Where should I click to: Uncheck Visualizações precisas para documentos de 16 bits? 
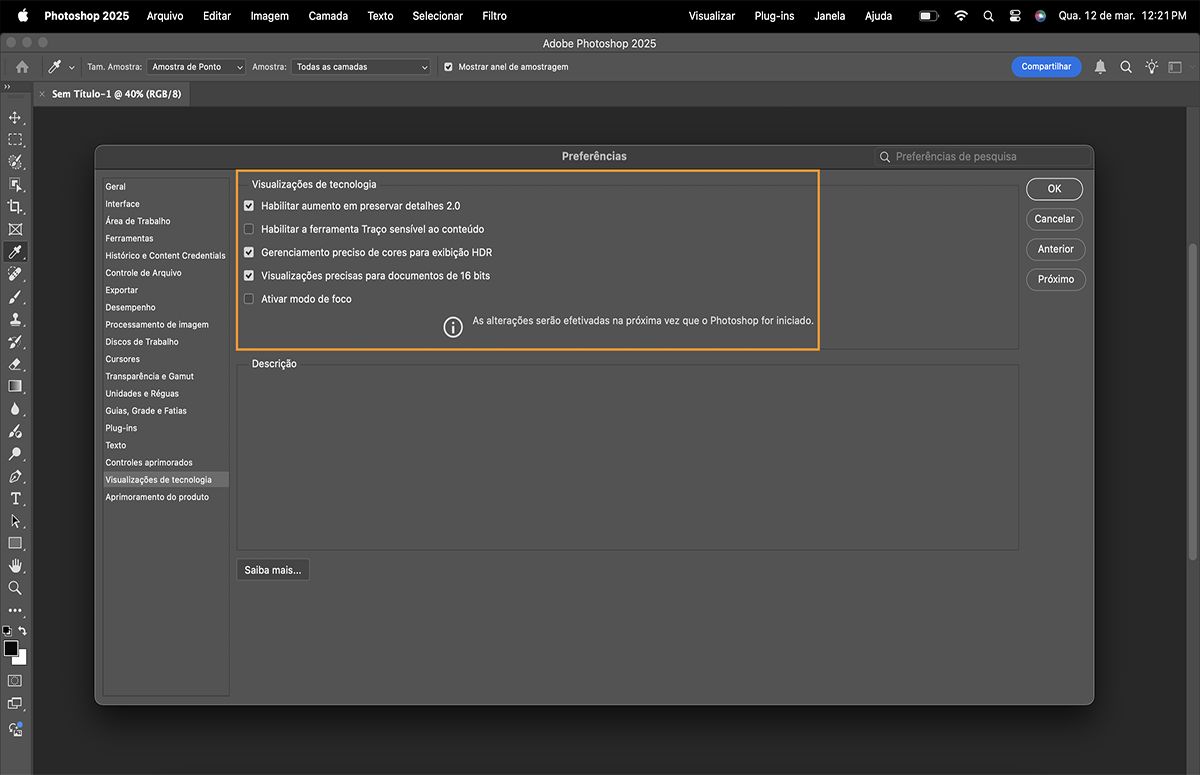[x=249, y=276]
